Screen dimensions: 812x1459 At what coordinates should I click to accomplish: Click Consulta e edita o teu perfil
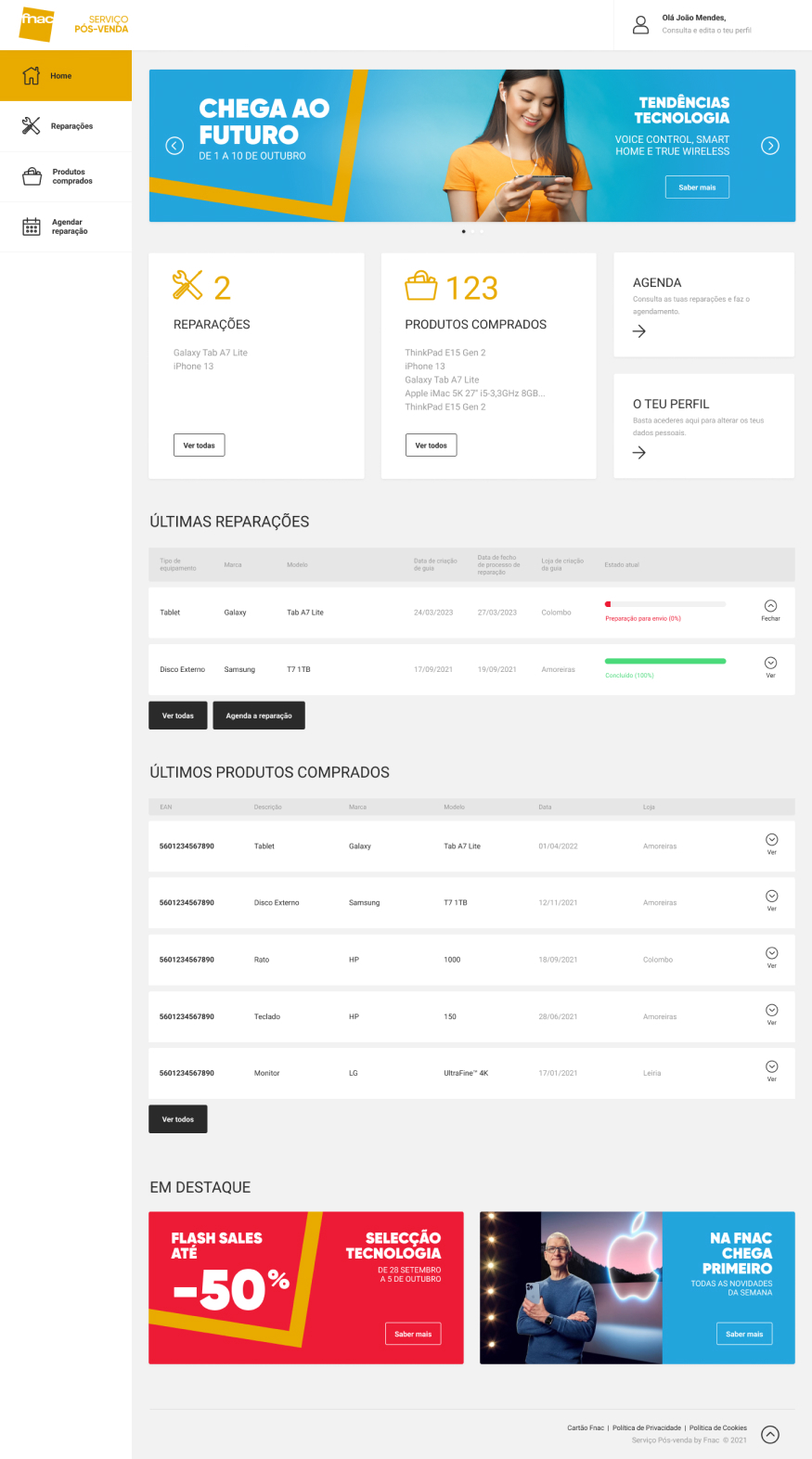[x=706, y=31]
